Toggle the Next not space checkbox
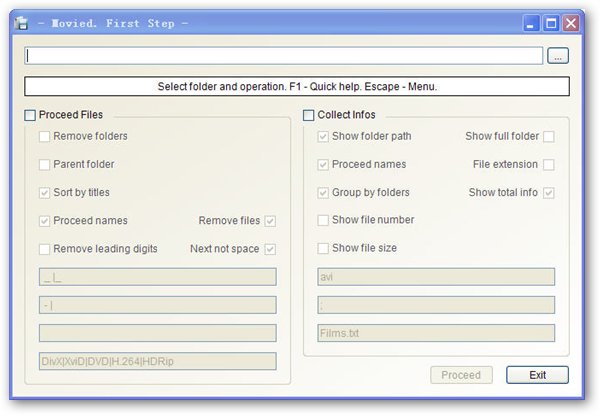This screenshot has width=600, height=415. [270, 249]
